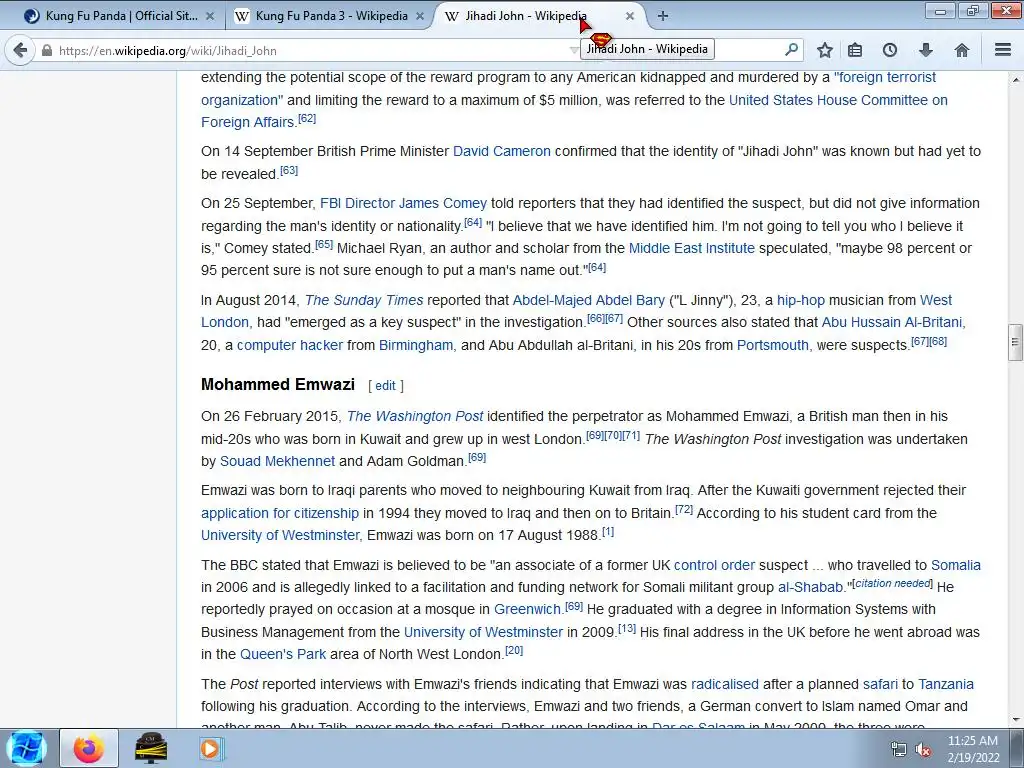Go to home page icon
Image resolution: width=1024 pixels, height=768 pixels.
click(961, 50)
